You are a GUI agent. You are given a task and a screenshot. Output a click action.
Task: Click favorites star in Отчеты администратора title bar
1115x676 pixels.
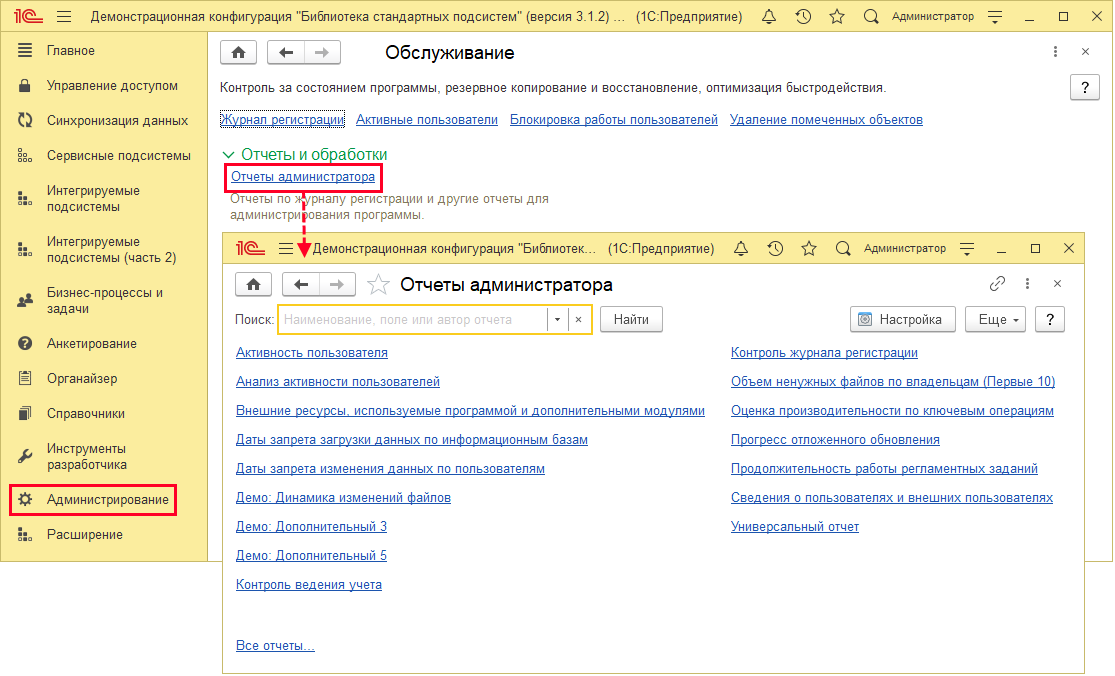(x=809, y=249)
